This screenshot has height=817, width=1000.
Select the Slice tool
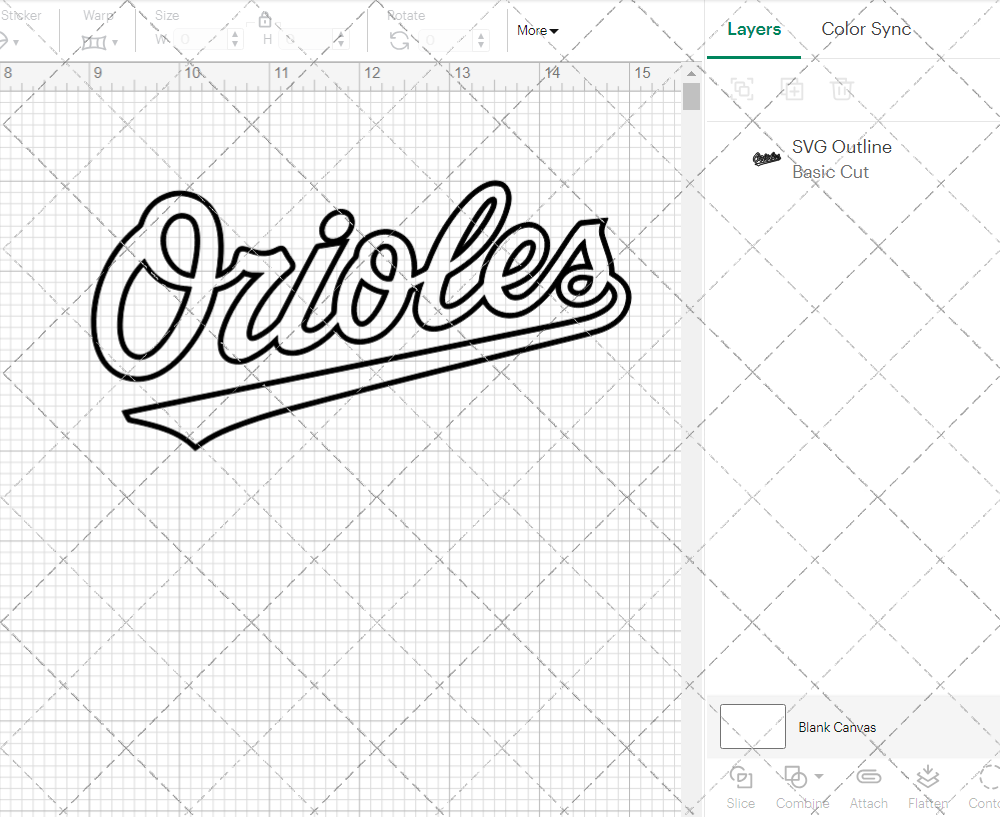[740, 787]
